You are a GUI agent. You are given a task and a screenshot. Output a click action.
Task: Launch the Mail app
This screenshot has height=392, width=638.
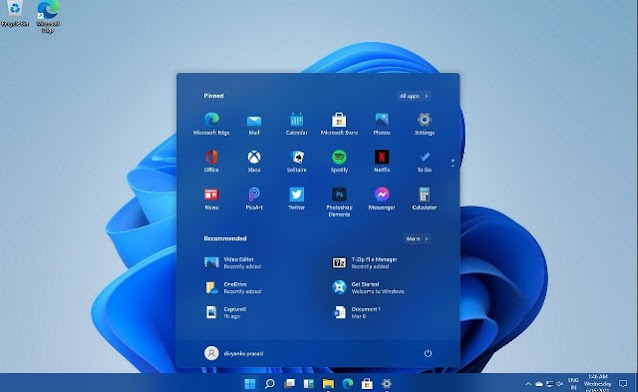click(x=254, y=124)
